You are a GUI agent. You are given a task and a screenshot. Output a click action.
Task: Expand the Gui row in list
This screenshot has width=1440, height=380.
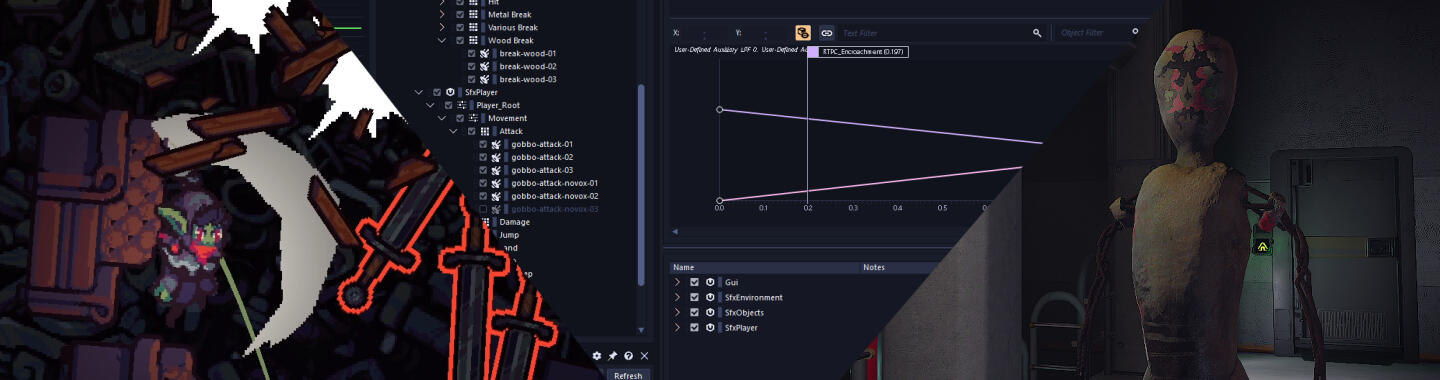tap(677, 282)
